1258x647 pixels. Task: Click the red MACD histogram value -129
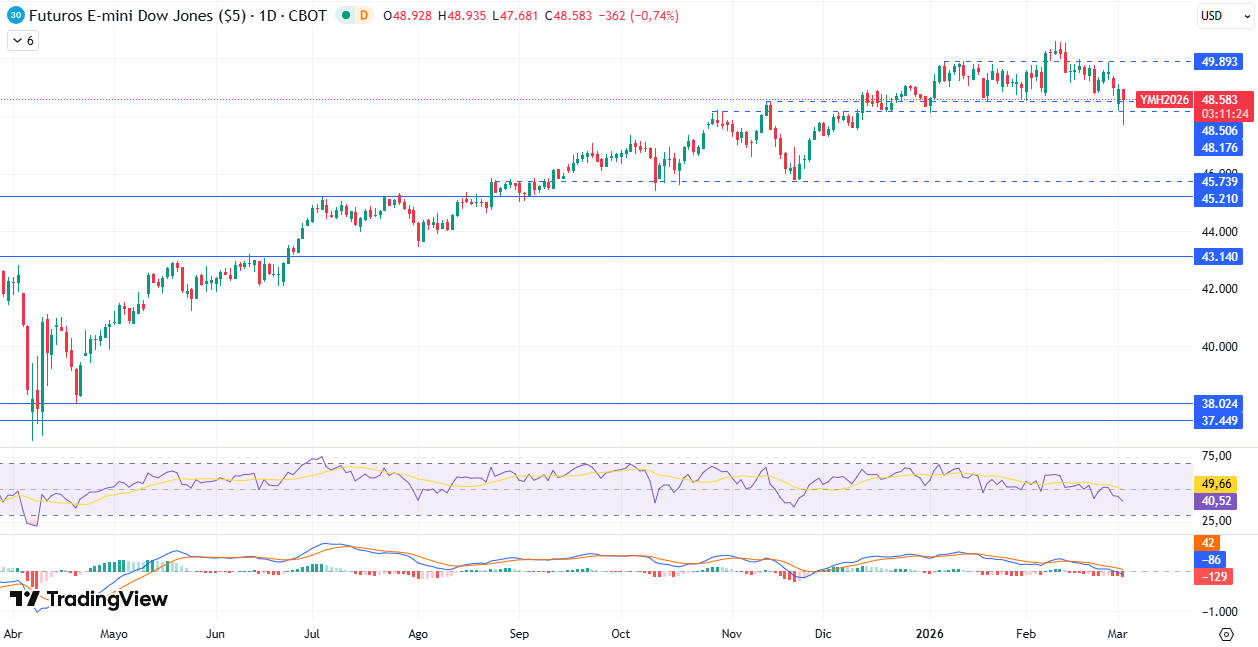coord(1214,577)
